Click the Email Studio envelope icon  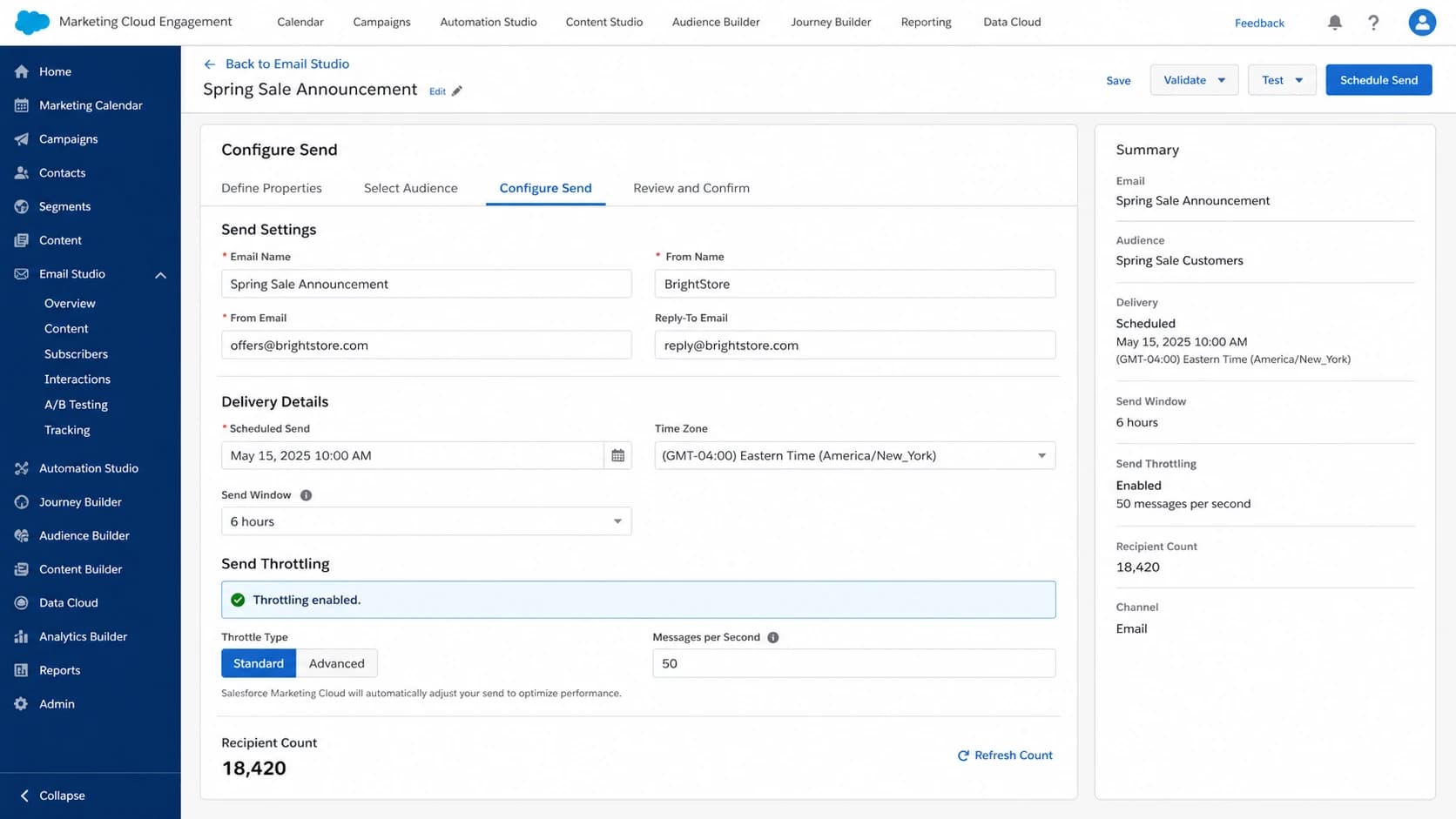[x=22, y=274]
